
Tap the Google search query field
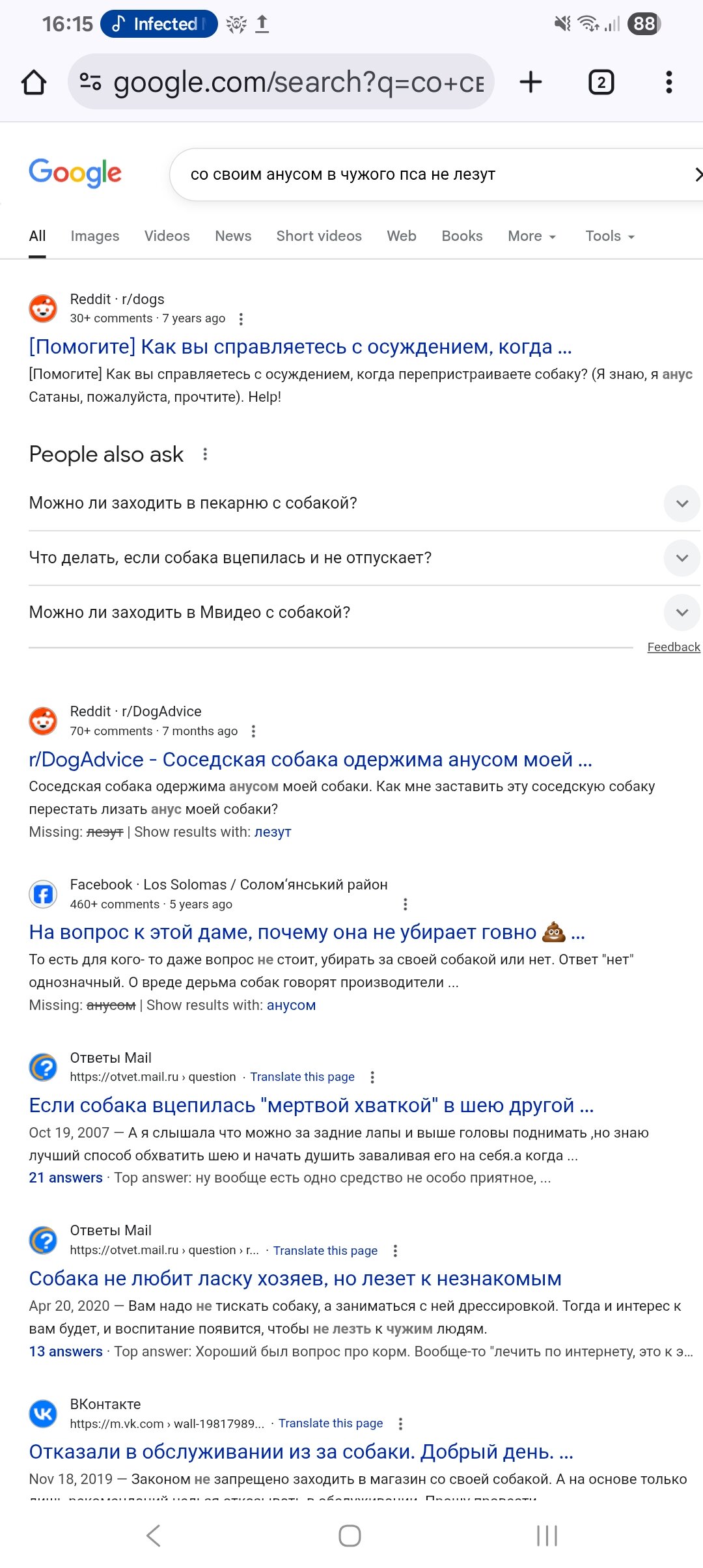(391, 175)
